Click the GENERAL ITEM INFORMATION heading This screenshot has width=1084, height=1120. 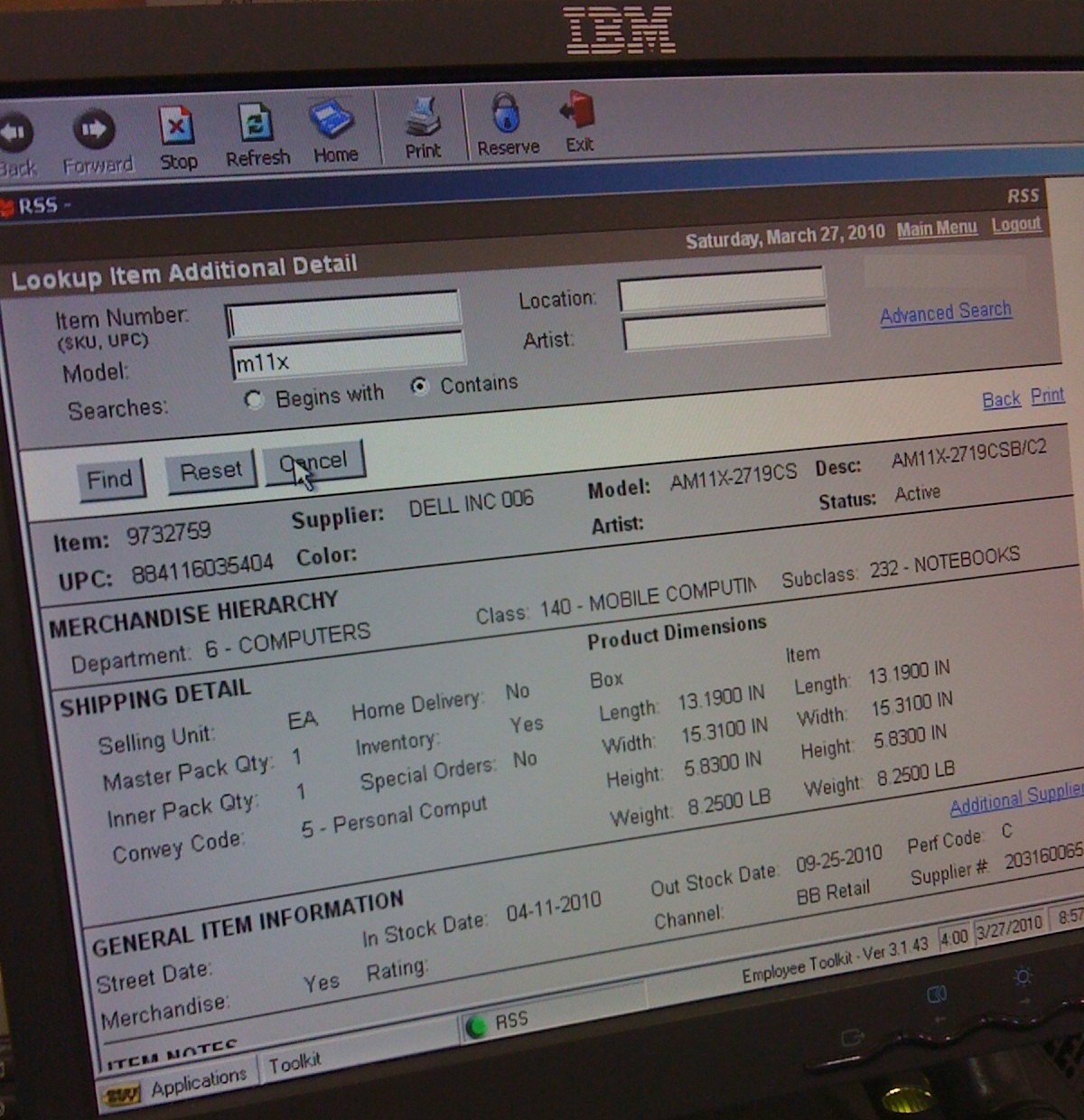(x=248, y=923)
